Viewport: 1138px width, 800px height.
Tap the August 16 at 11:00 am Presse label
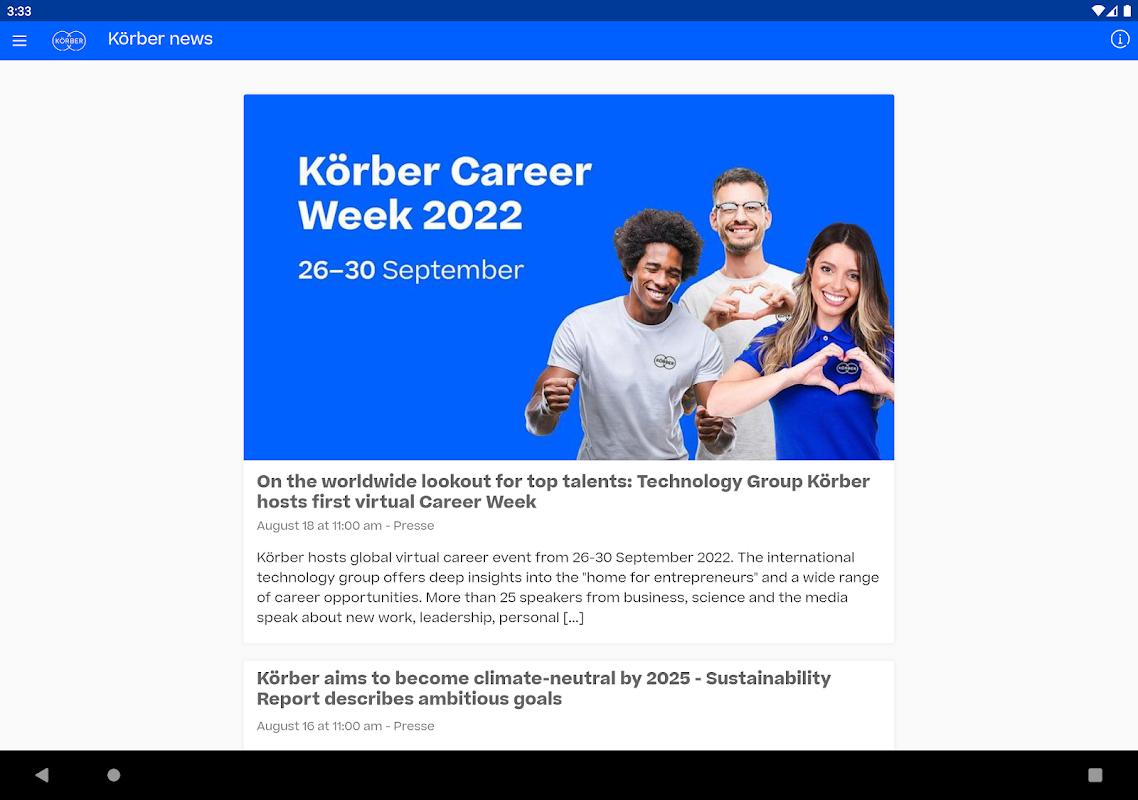coord(345,726)
